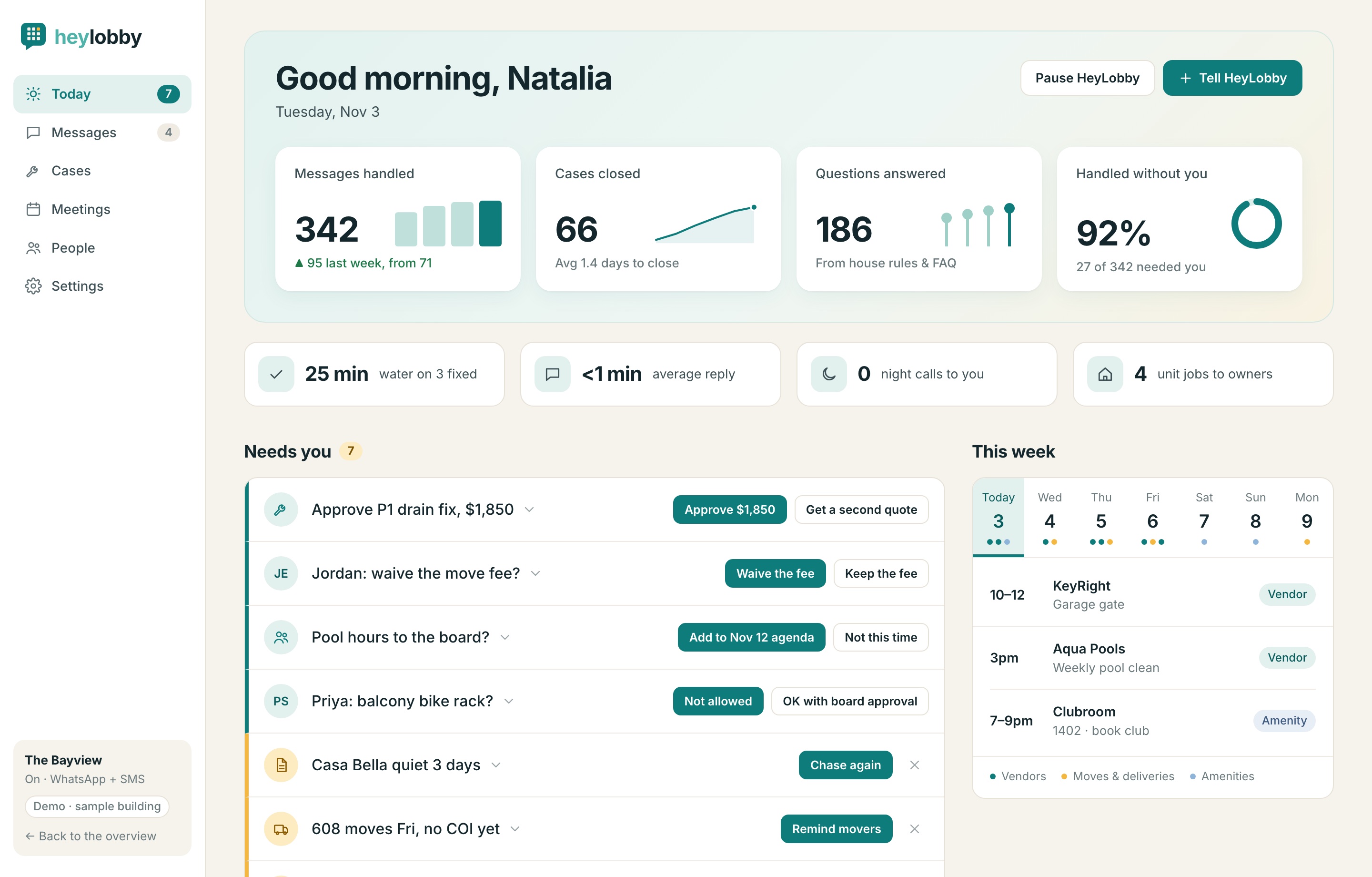Click the Remind movers button

click(836, 828)
